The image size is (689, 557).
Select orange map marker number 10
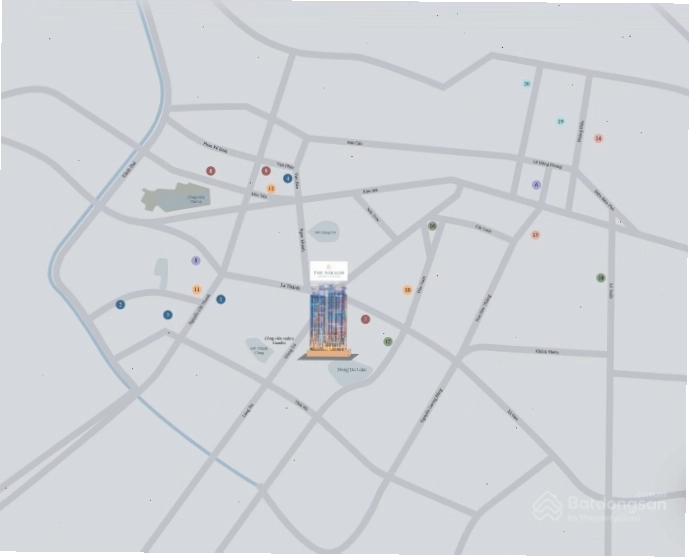407,290
